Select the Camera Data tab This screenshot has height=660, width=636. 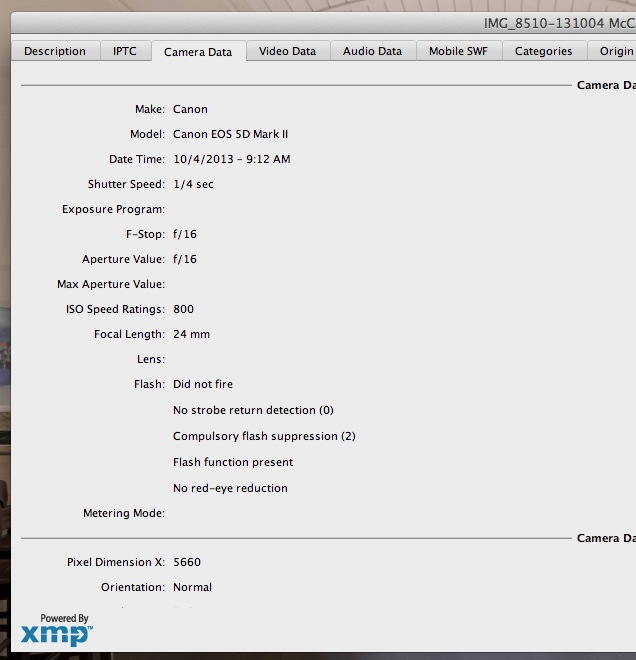[198, 52]
